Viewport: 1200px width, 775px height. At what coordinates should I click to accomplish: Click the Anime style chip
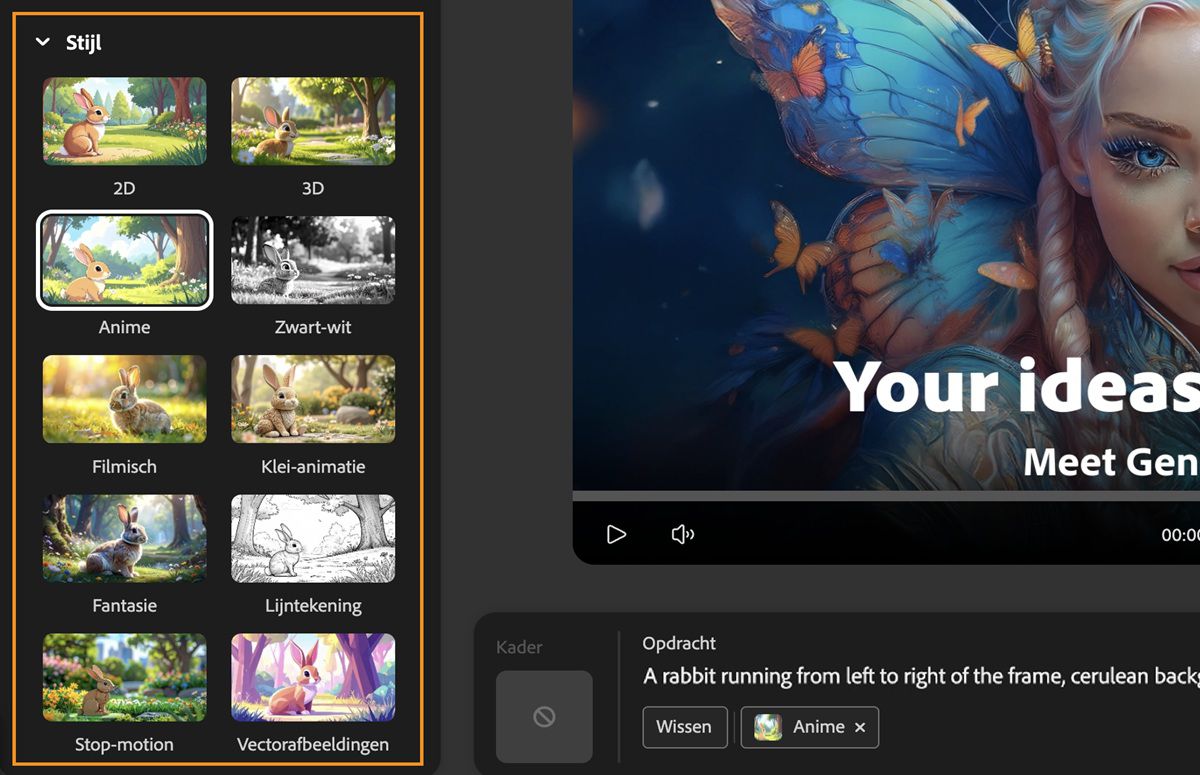tap(810, 727)
